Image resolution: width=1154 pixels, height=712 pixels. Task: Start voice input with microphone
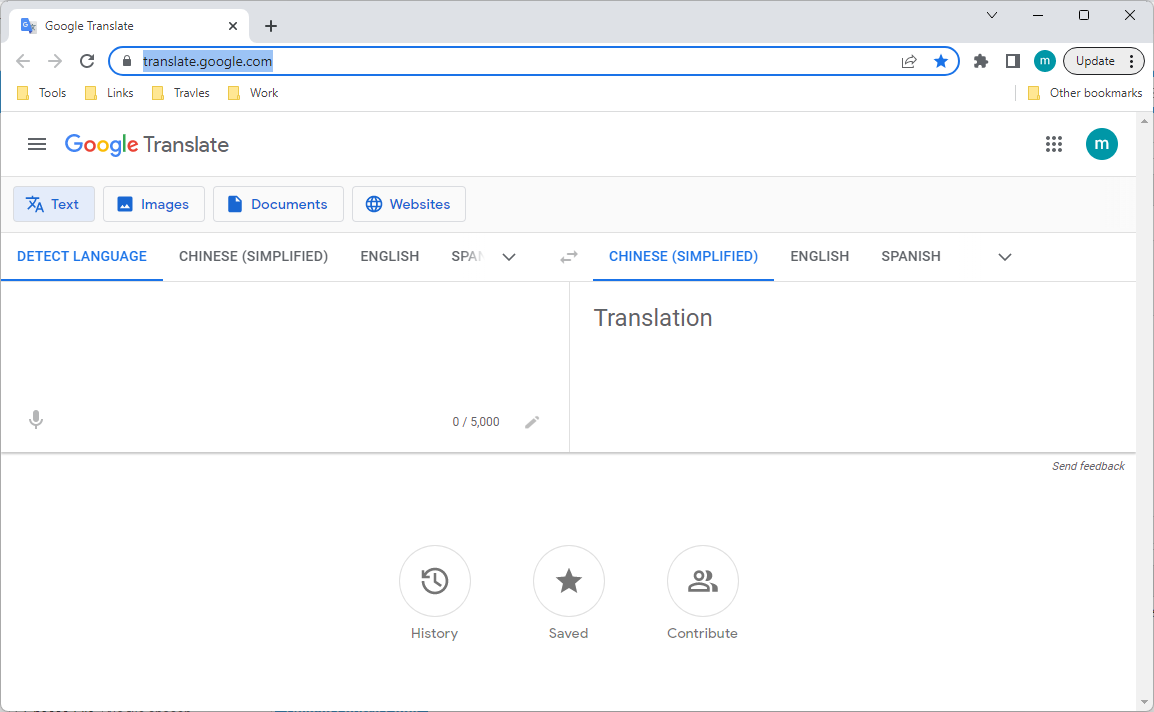[35, 420]
